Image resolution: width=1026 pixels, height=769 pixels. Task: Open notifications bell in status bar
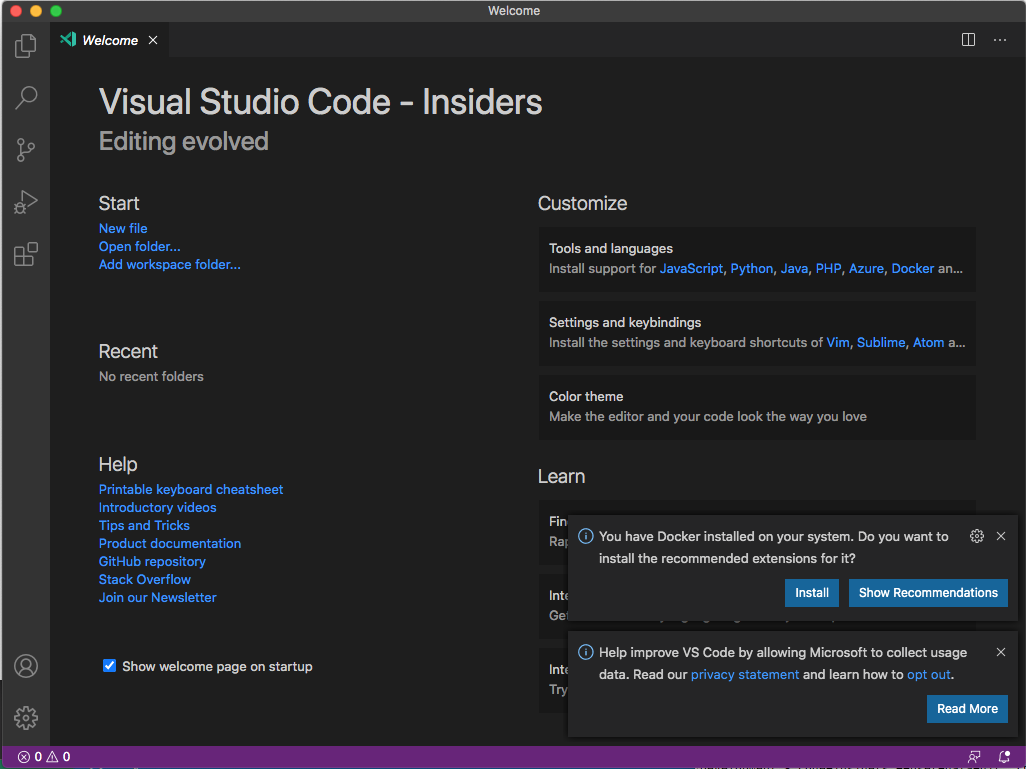point(1004,757)
